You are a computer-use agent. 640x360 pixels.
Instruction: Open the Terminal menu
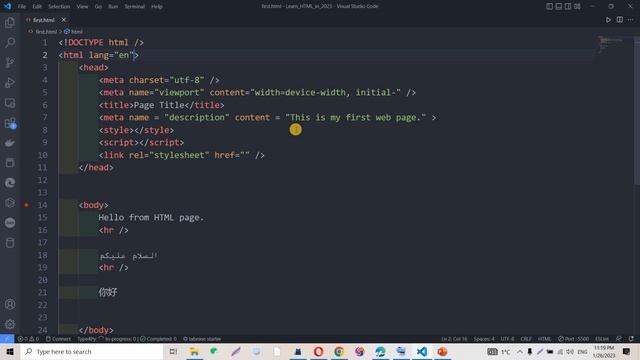(x=134, y=7)
